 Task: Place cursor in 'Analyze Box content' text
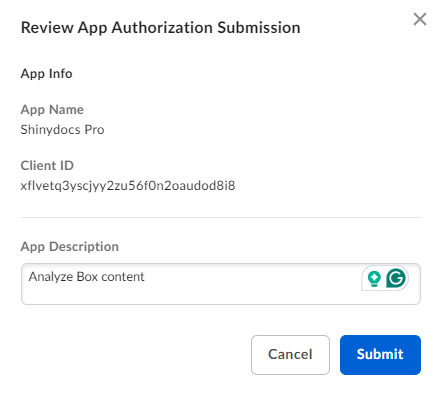(x=86, y=277)
